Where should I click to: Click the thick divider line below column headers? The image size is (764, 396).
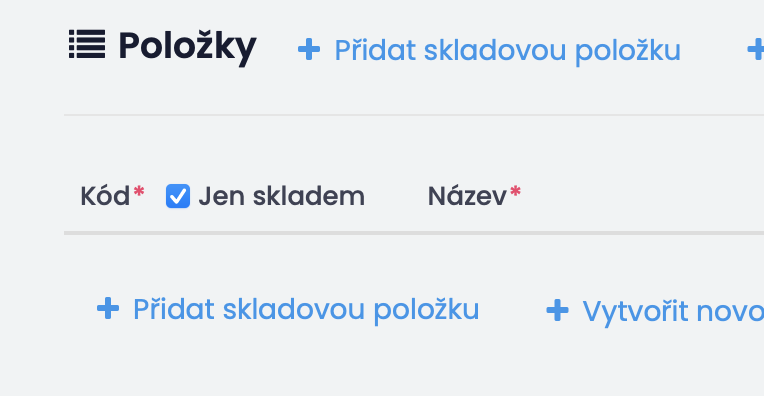[x=414, y=233]
